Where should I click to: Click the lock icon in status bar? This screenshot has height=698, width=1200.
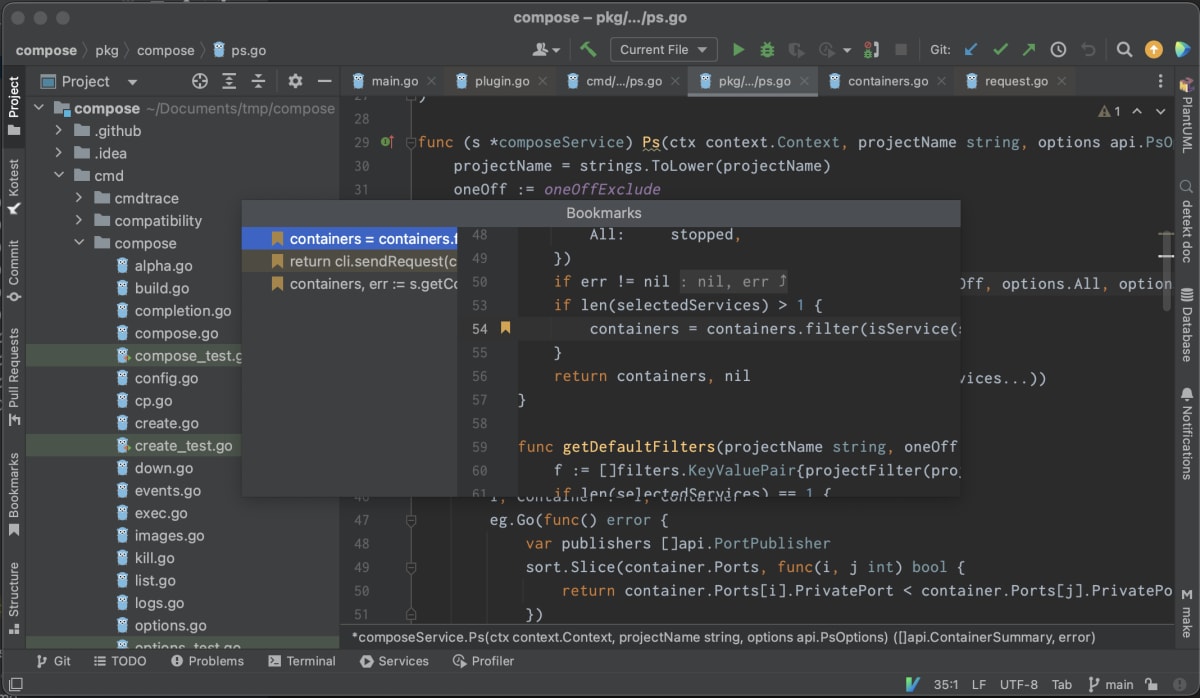1153,684
